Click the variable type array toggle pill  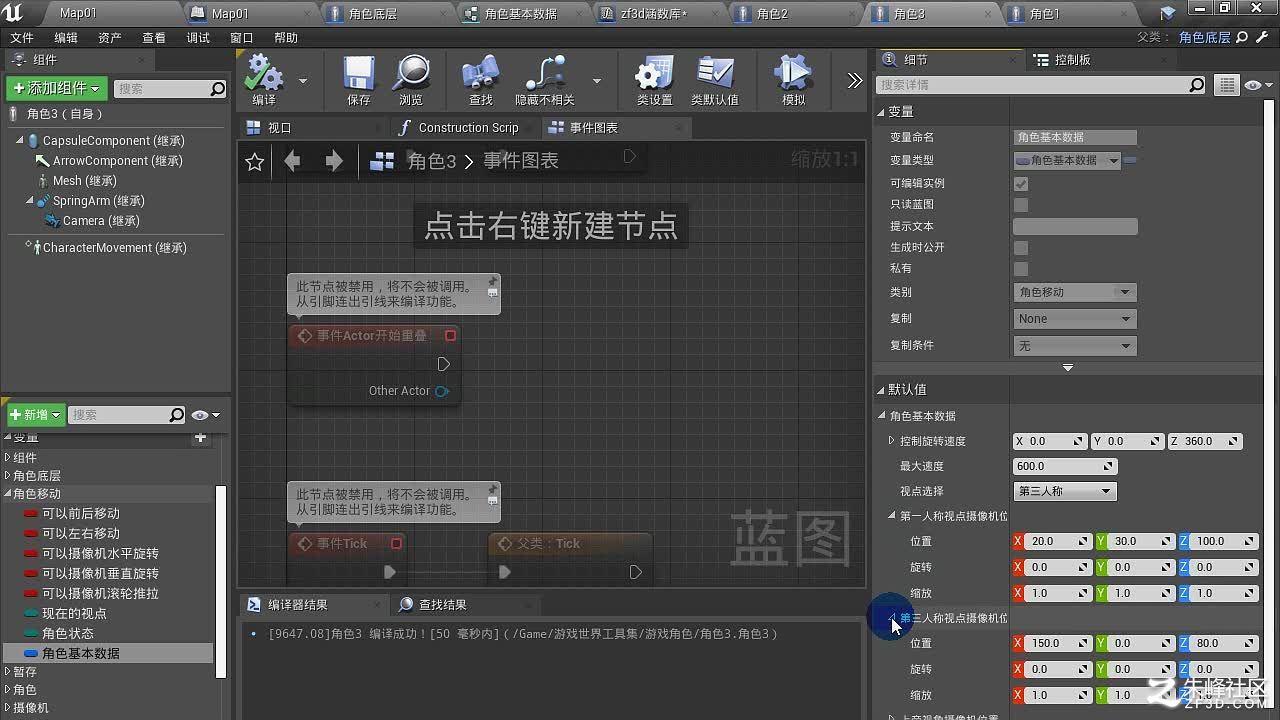[x=1130, y=160]
